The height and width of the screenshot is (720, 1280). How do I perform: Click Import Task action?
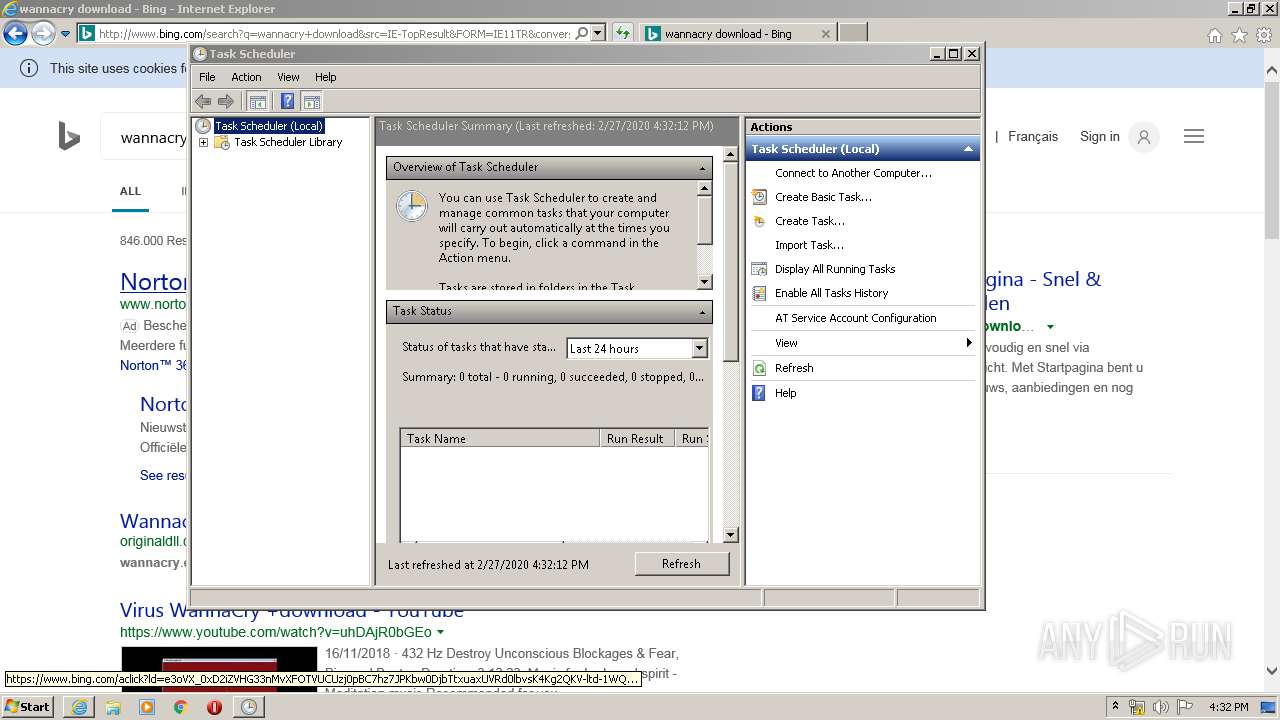click(809, 245)
